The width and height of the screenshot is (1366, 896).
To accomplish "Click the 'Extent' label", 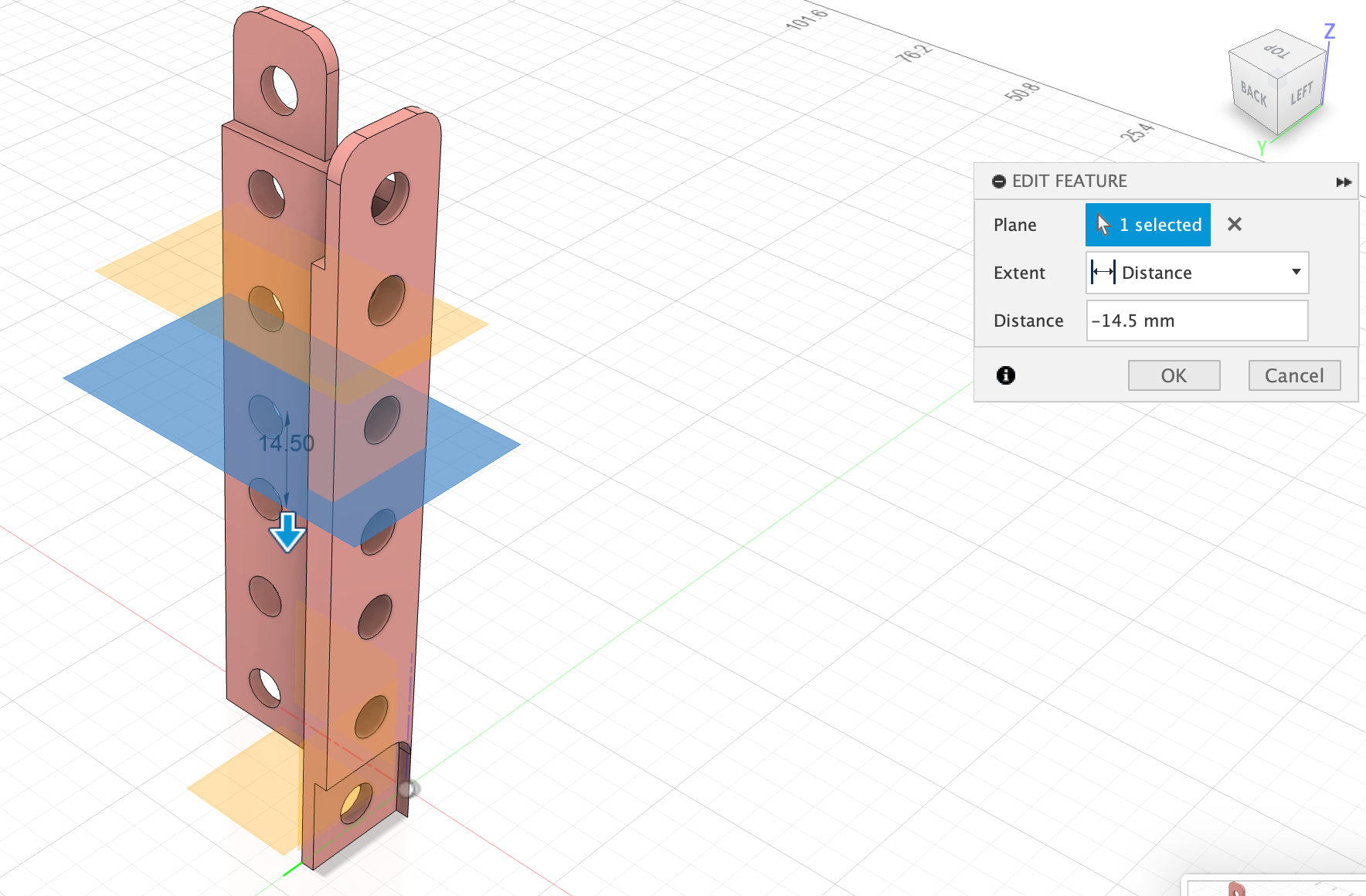I will pyautogui.click(x=1019, y=273).
